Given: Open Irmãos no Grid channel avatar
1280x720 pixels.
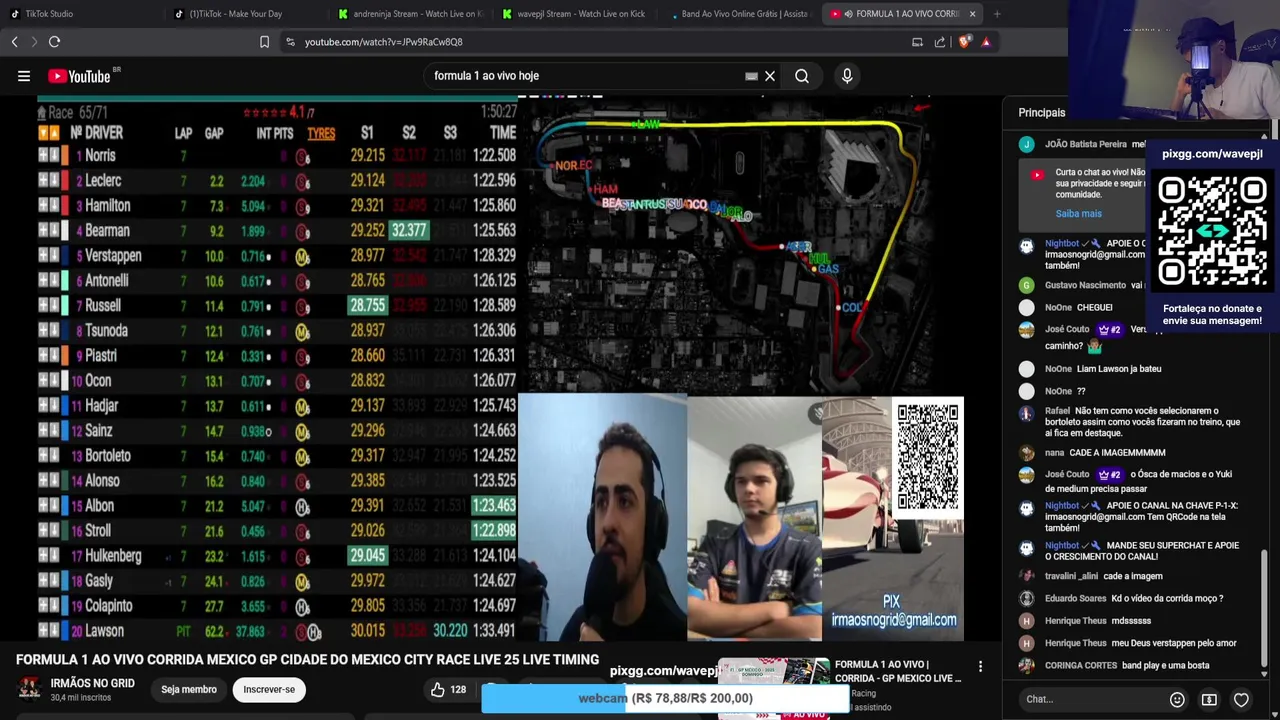Looking at the screenshot, I should [x=30, y=689].
